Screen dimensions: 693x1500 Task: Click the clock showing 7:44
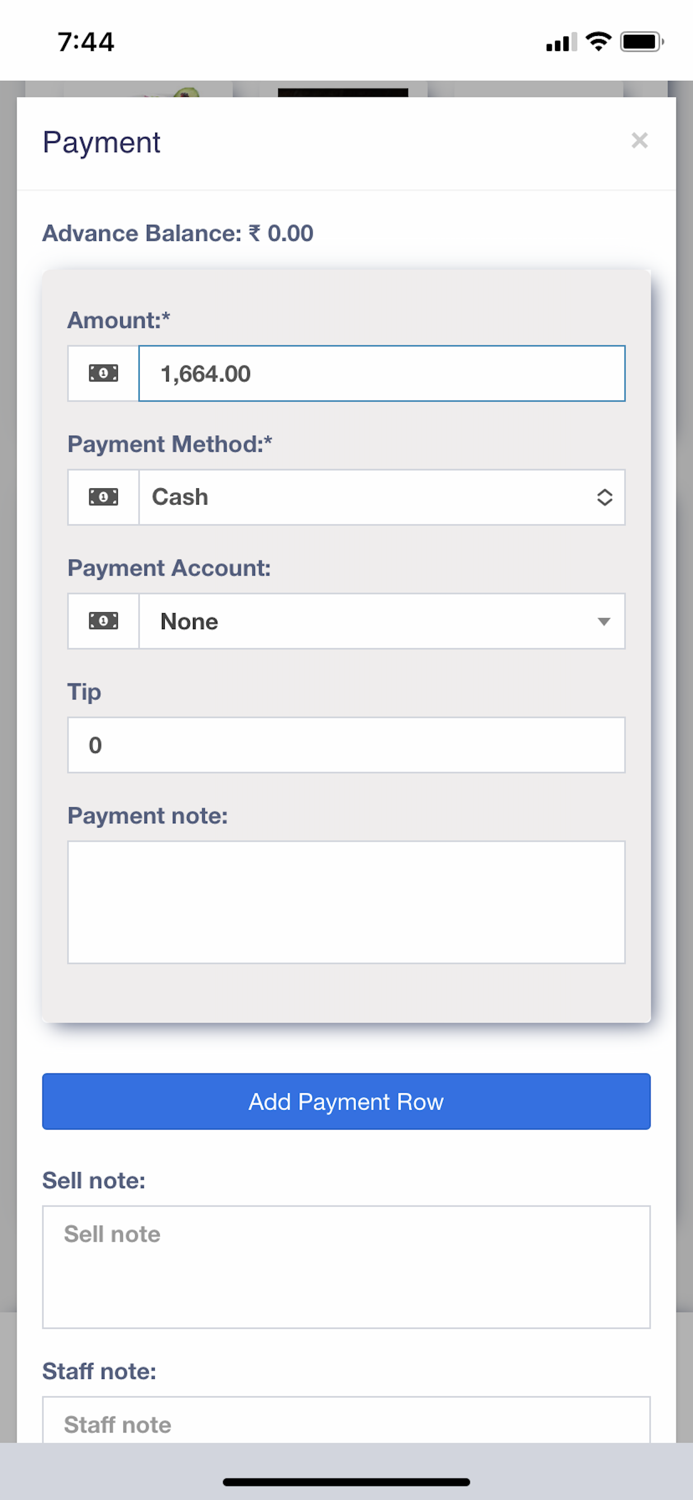86,42
